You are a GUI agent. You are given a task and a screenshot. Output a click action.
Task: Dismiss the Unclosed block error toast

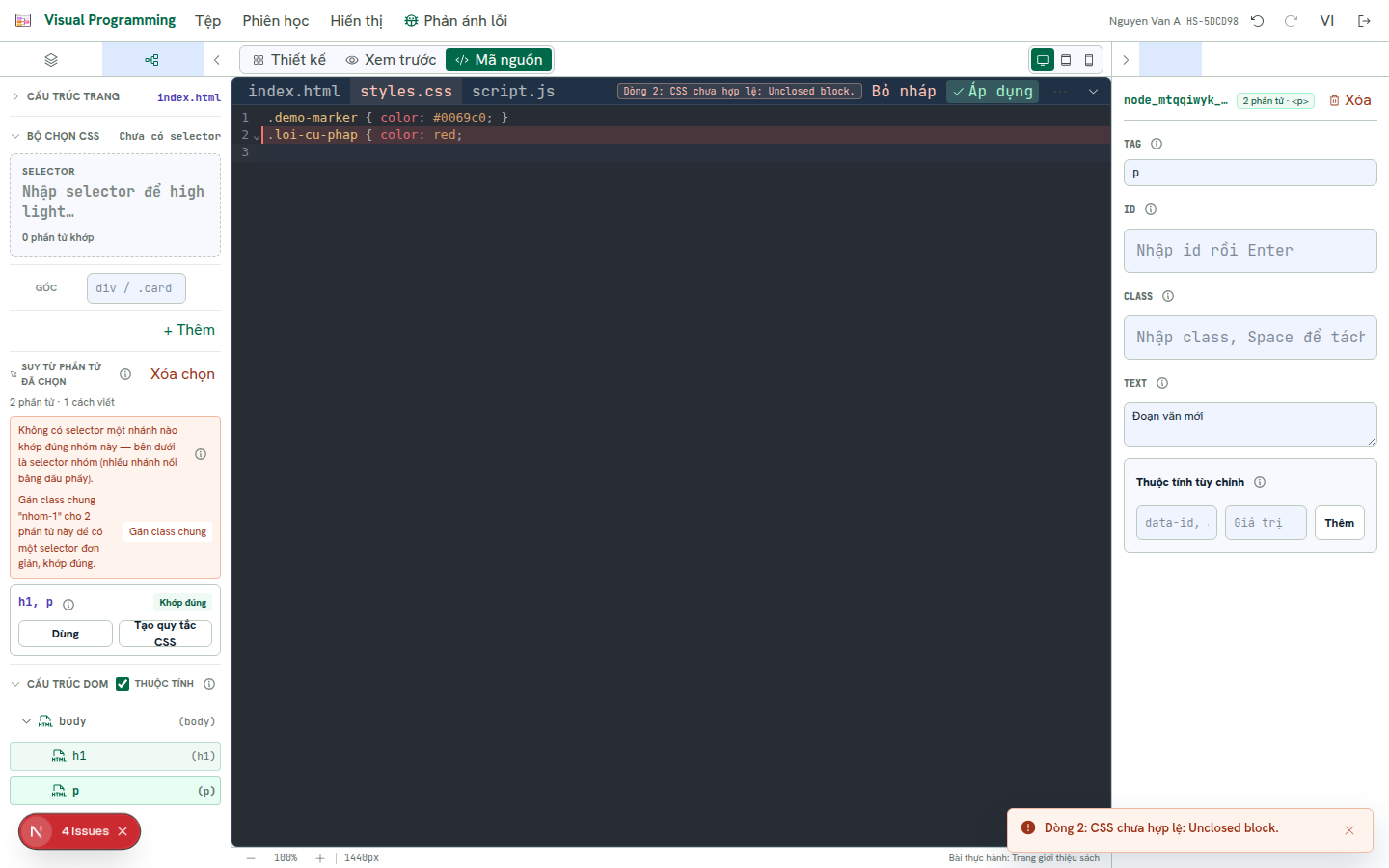click(1349, 830)
